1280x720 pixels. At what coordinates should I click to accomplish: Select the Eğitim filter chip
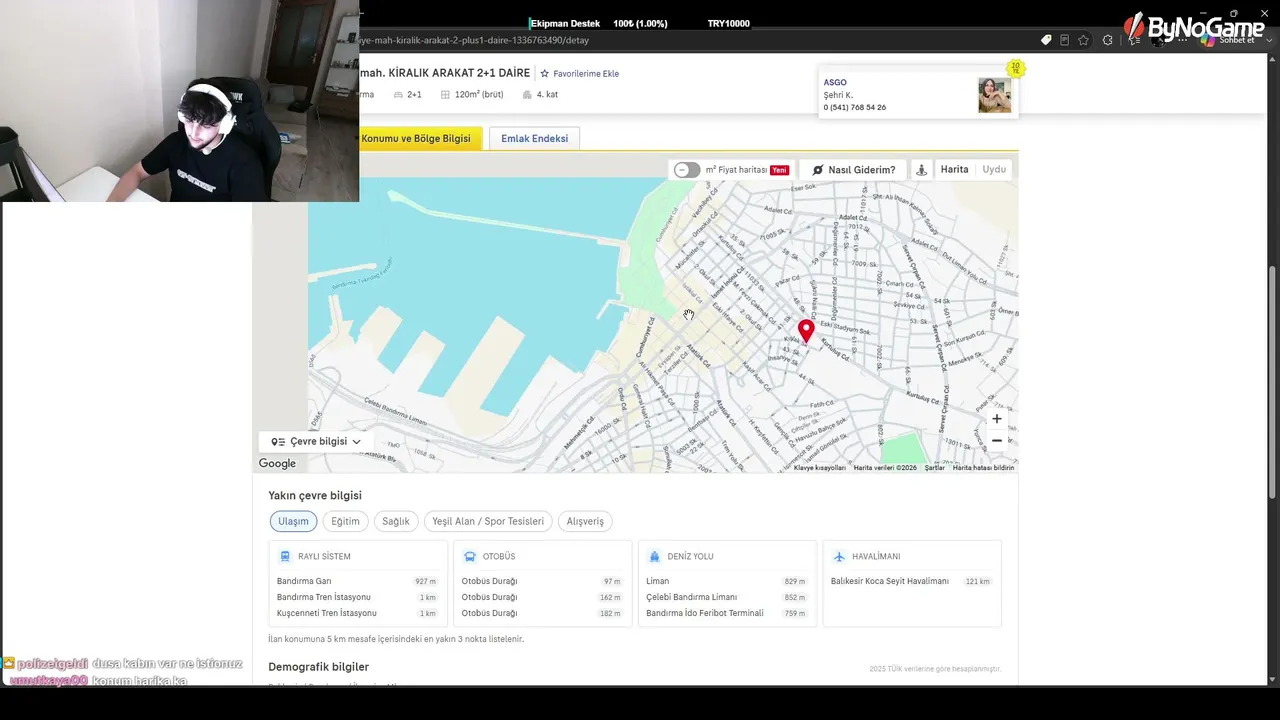pos(345,521)
